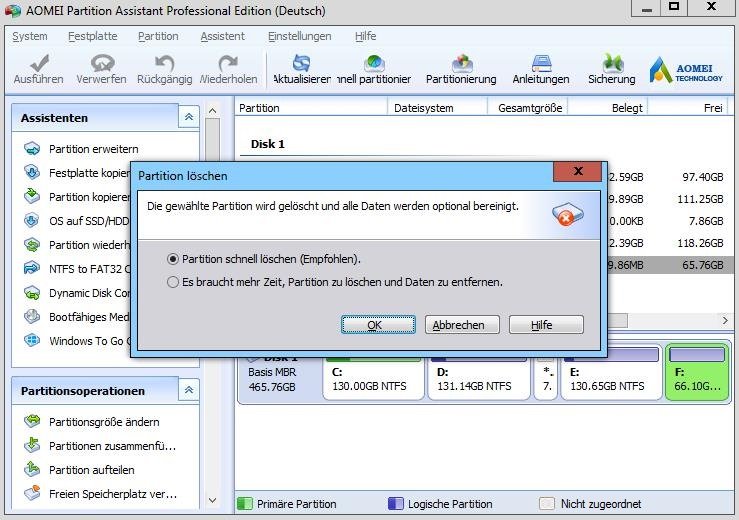Click the Partition aufteilen icon
The image size is (739, 520).
click(x=32, y=469)
